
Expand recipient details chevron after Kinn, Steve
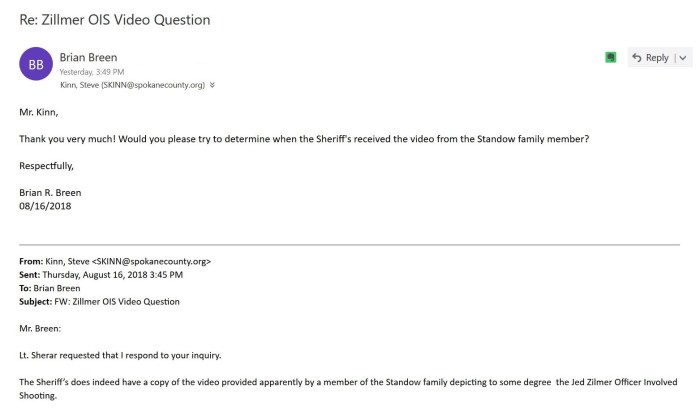coord(212,85)
